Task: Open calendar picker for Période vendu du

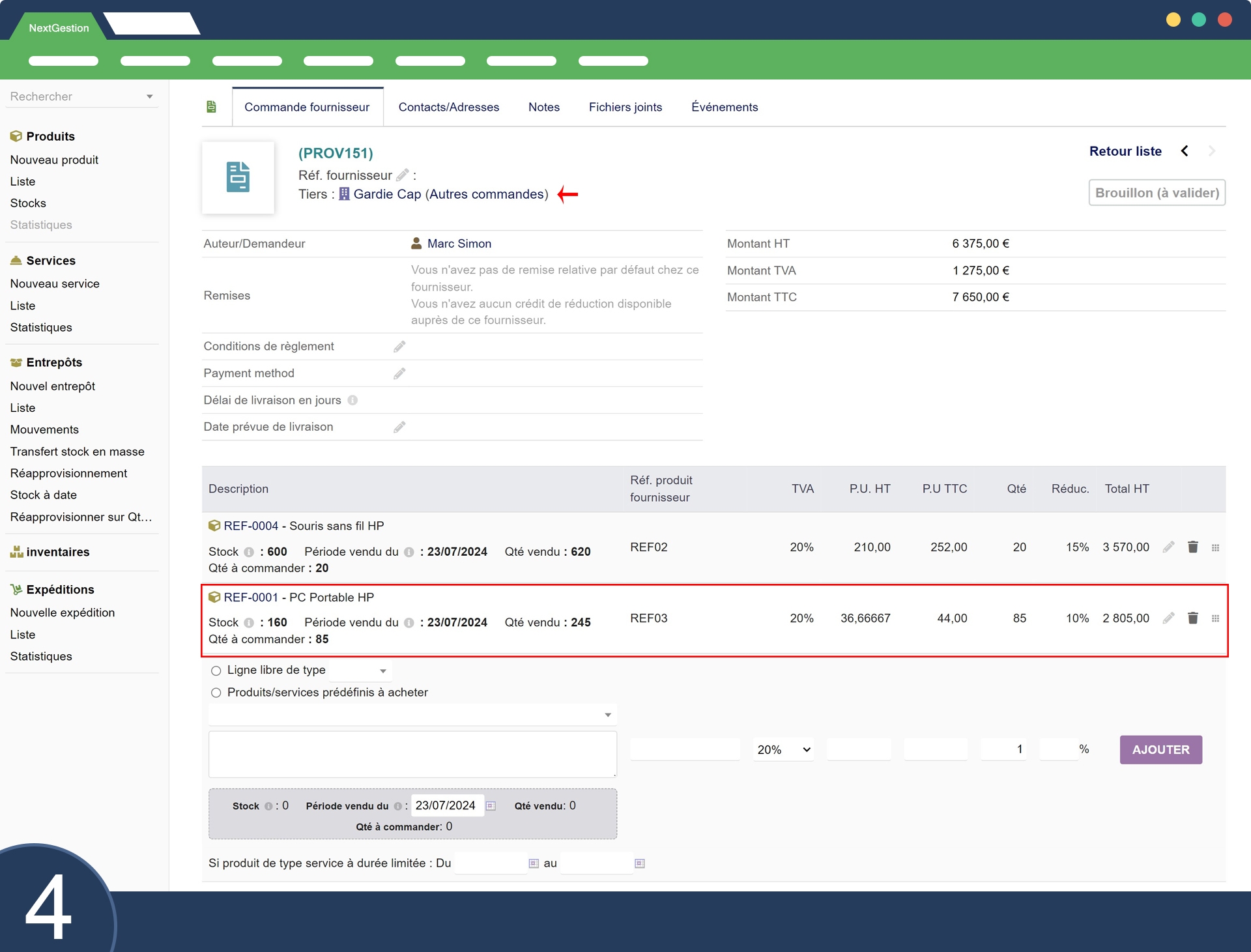Action: [x=491, y=806]
